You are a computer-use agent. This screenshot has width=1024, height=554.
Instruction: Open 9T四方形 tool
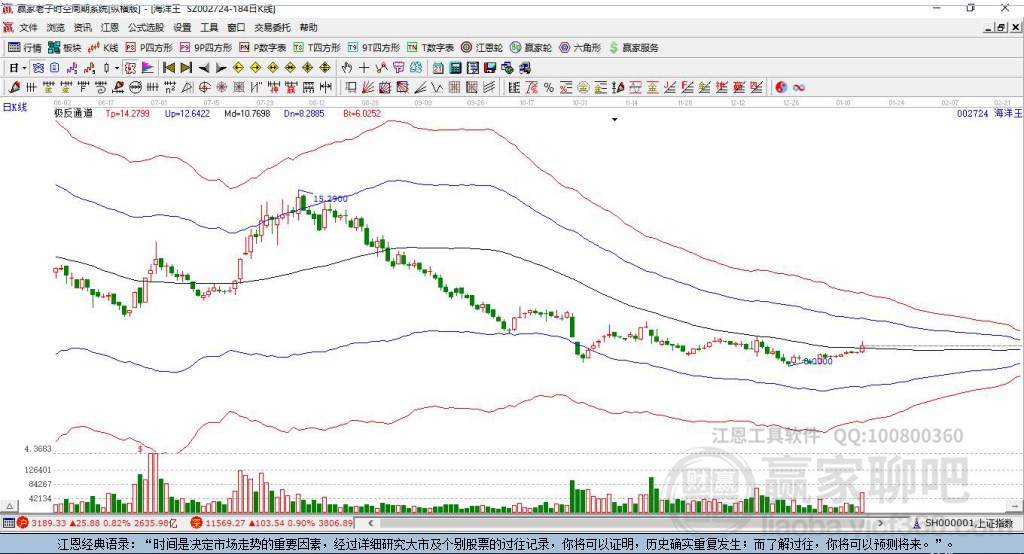[374, 48]
